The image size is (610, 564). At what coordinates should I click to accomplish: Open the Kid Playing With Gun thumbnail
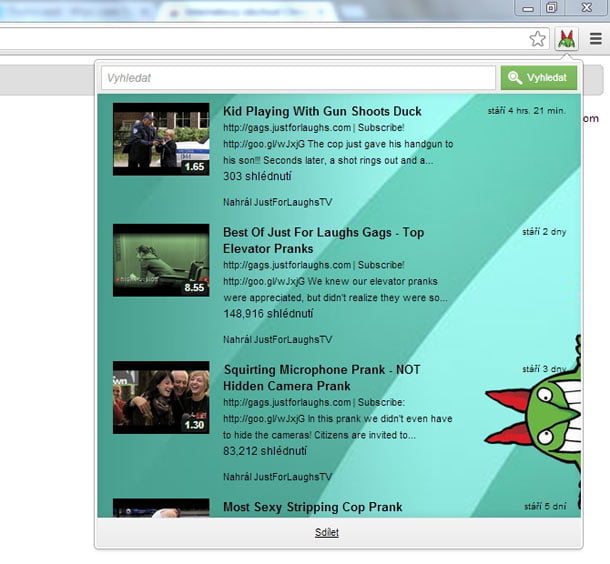pyautogui.click(x=161, y=139)
